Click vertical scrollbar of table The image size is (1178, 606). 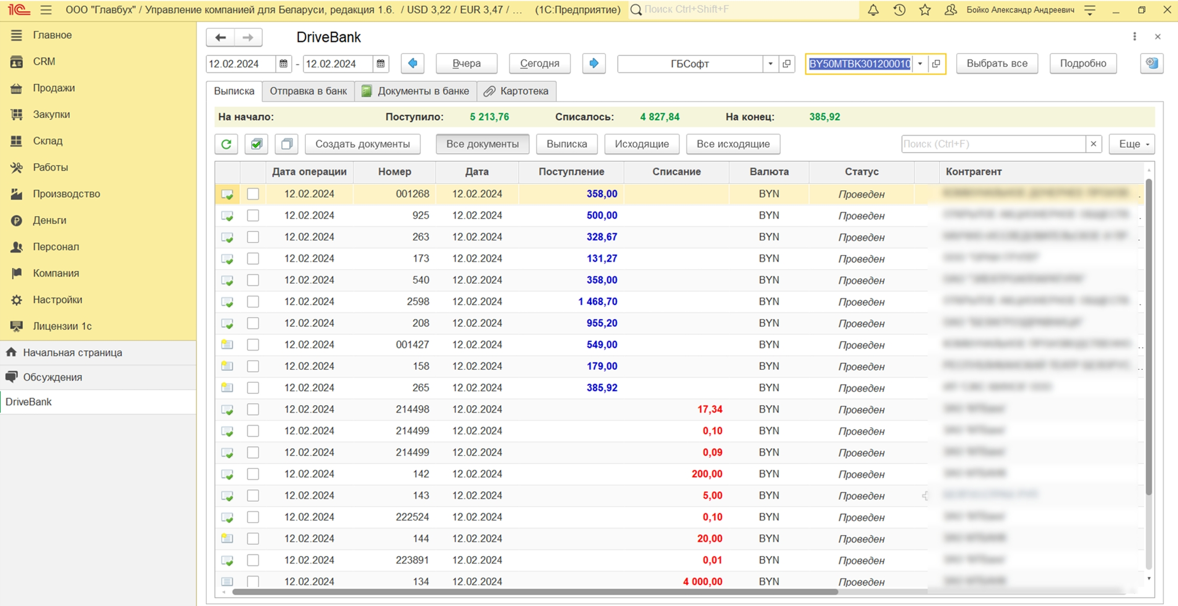coord(1148,338)
